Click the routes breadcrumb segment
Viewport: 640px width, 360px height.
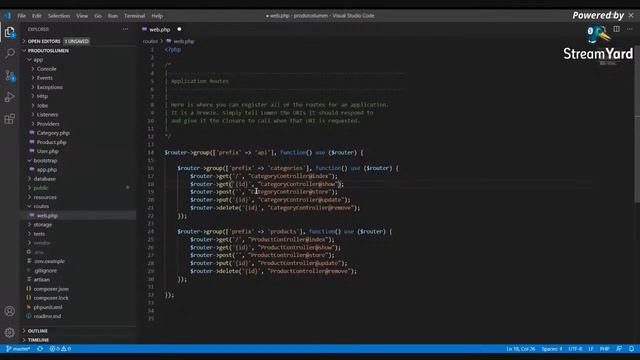click(150, 41)
